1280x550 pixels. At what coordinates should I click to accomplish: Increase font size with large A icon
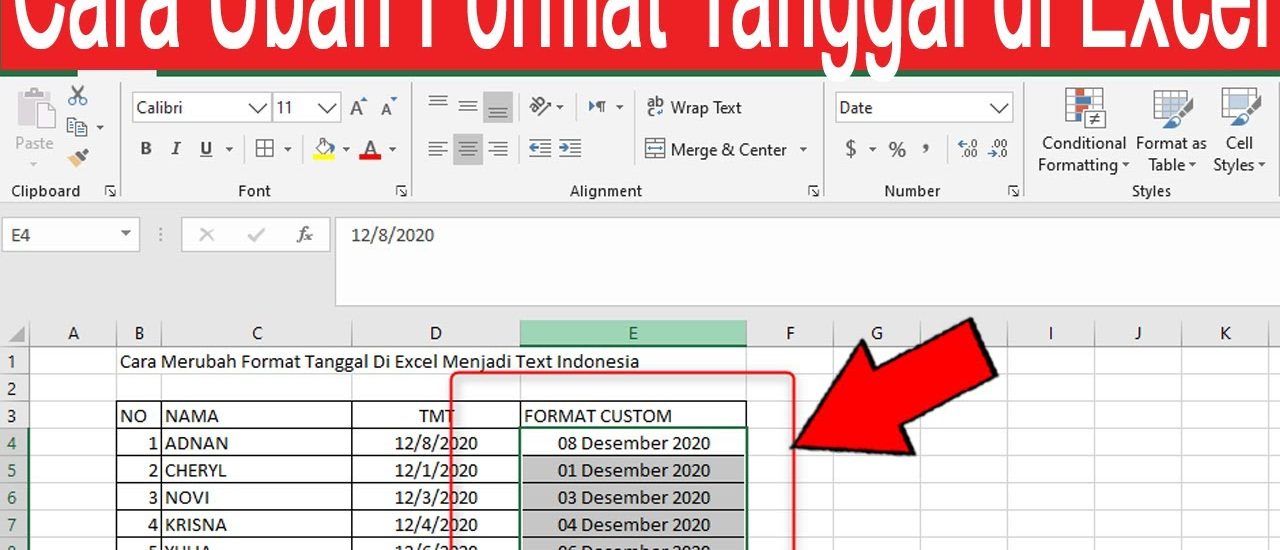[357, 107]
